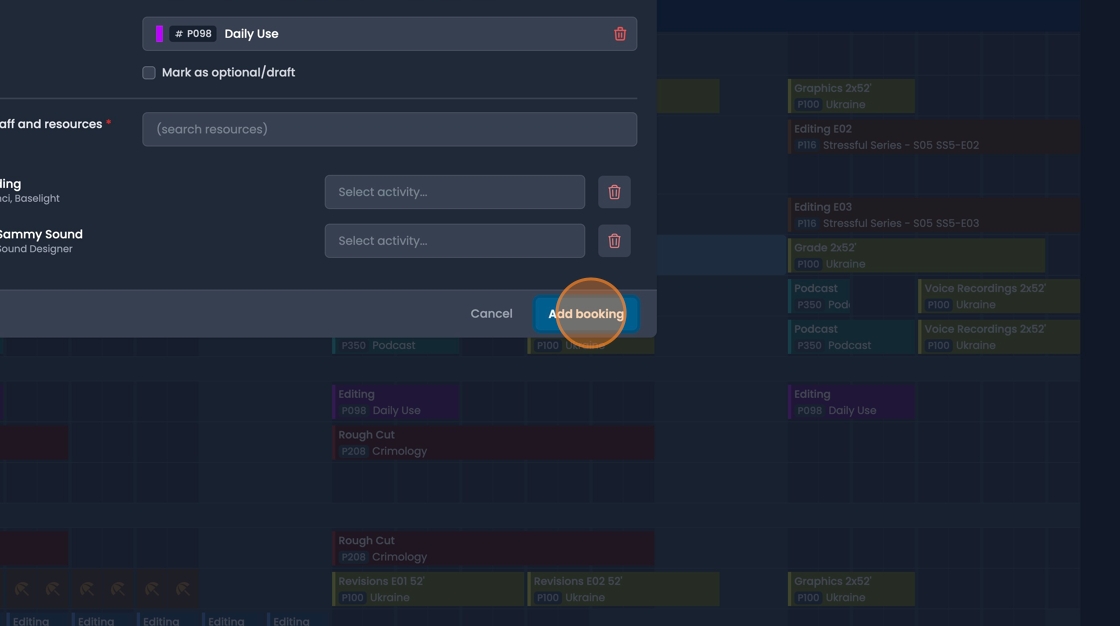The height and width of the screenshot is (626, 1120).
Task: Delete Sammy Sound's row using its trash icon
Action: tap(614, 240)
